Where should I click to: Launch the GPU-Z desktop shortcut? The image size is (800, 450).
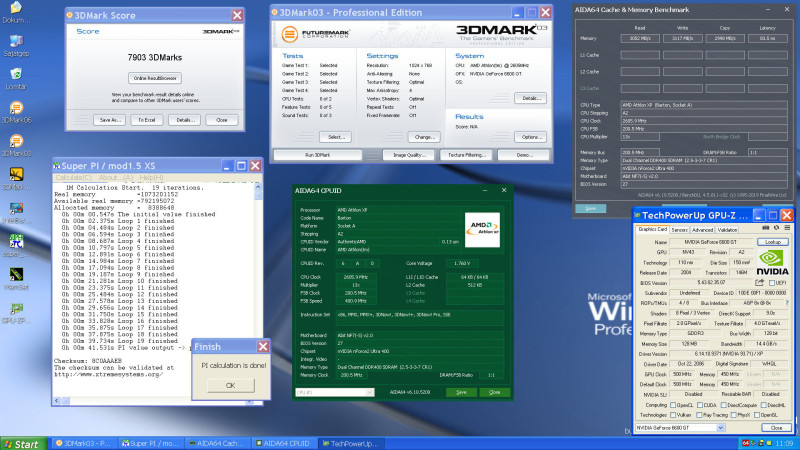coord(16,308)
